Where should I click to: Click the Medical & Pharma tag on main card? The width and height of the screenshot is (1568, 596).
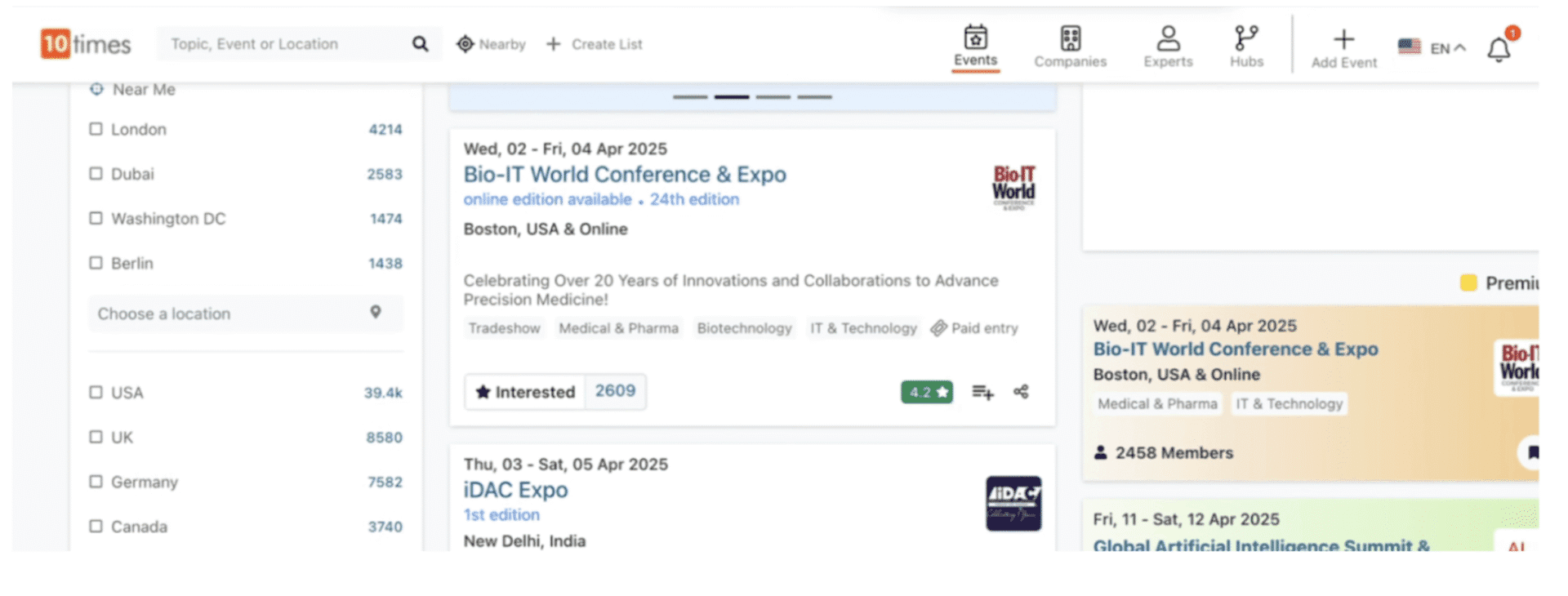(x=619, y=328)
